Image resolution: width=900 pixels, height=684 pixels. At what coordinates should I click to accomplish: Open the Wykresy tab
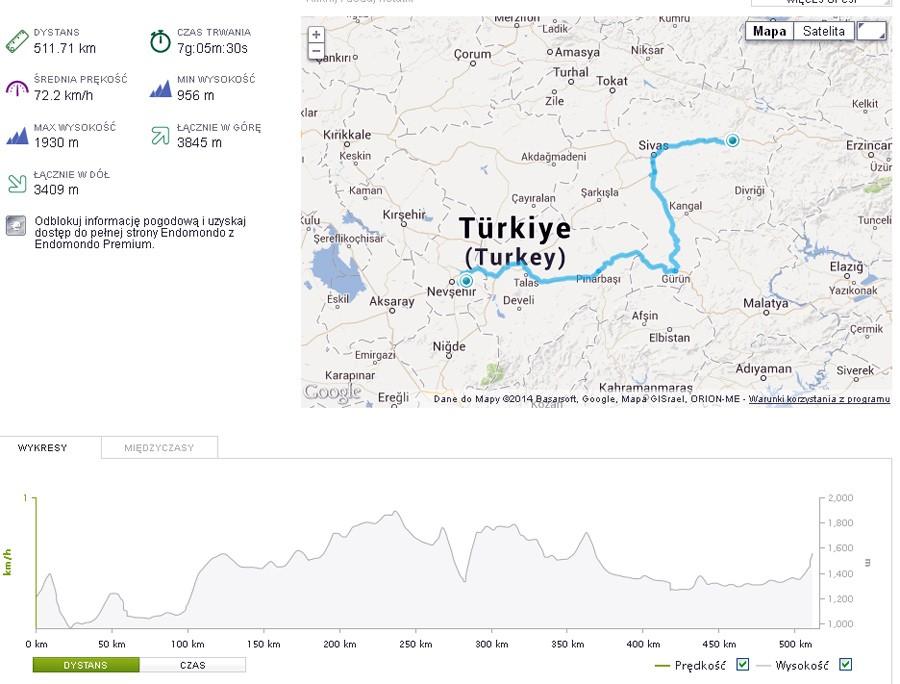(x=42, y=448)
